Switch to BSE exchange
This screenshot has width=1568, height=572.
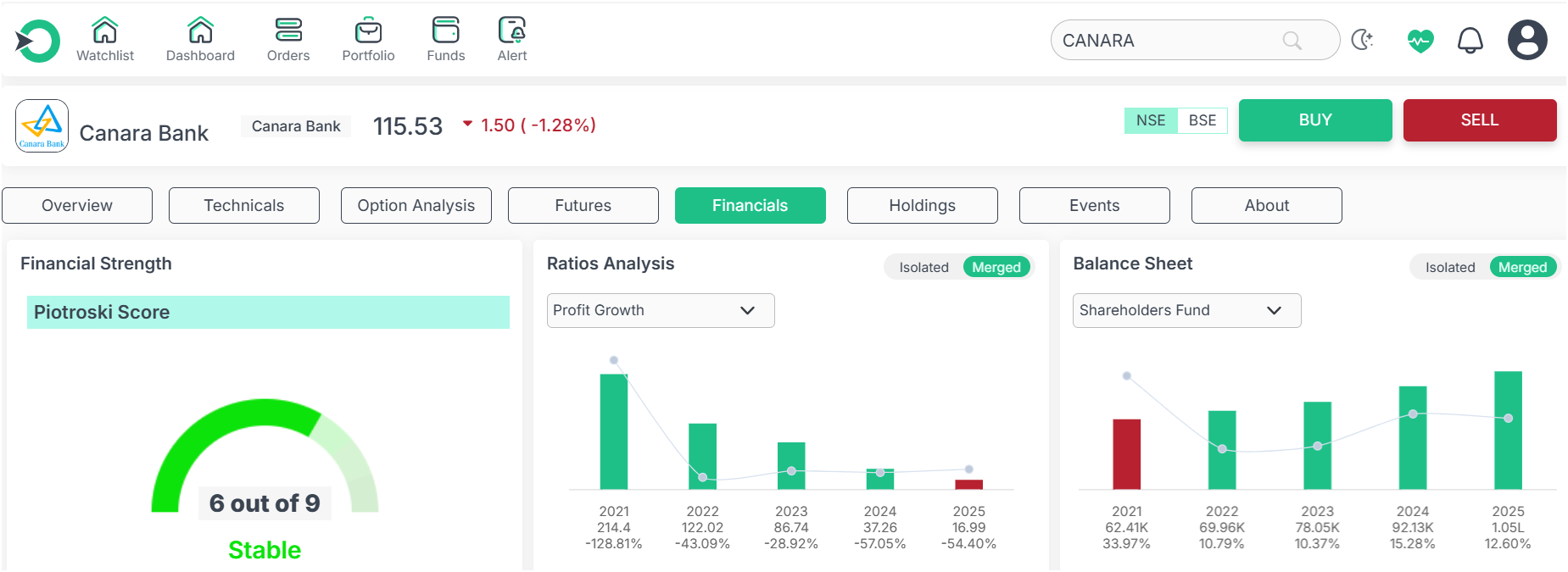(1203, 120)
